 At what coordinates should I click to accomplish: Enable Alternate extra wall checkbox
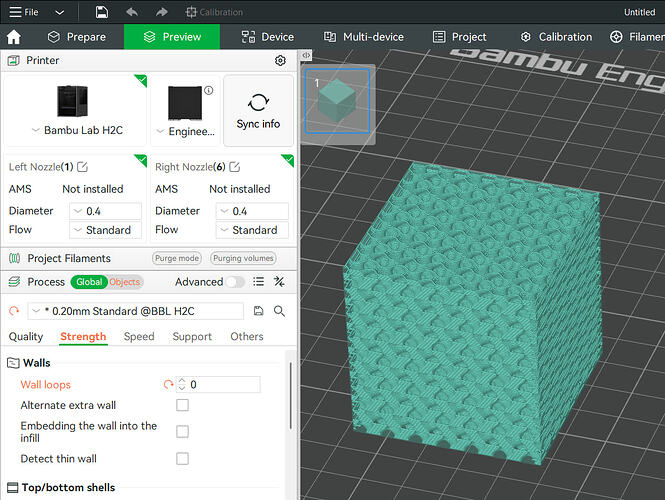[182, 405]
